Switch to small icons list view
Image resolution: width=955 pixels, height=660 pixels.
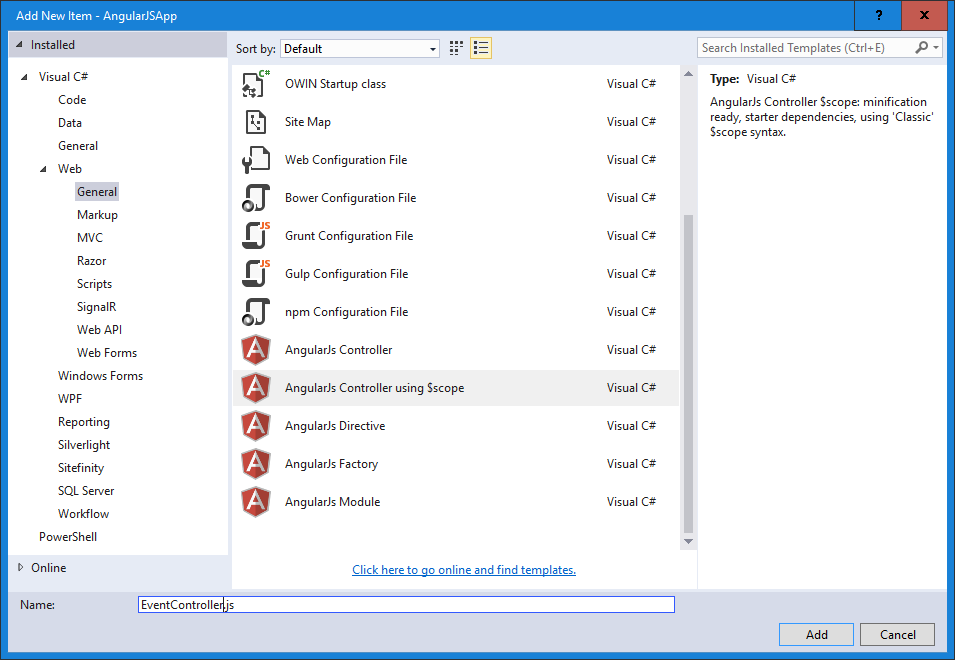[x=481, y=48]
